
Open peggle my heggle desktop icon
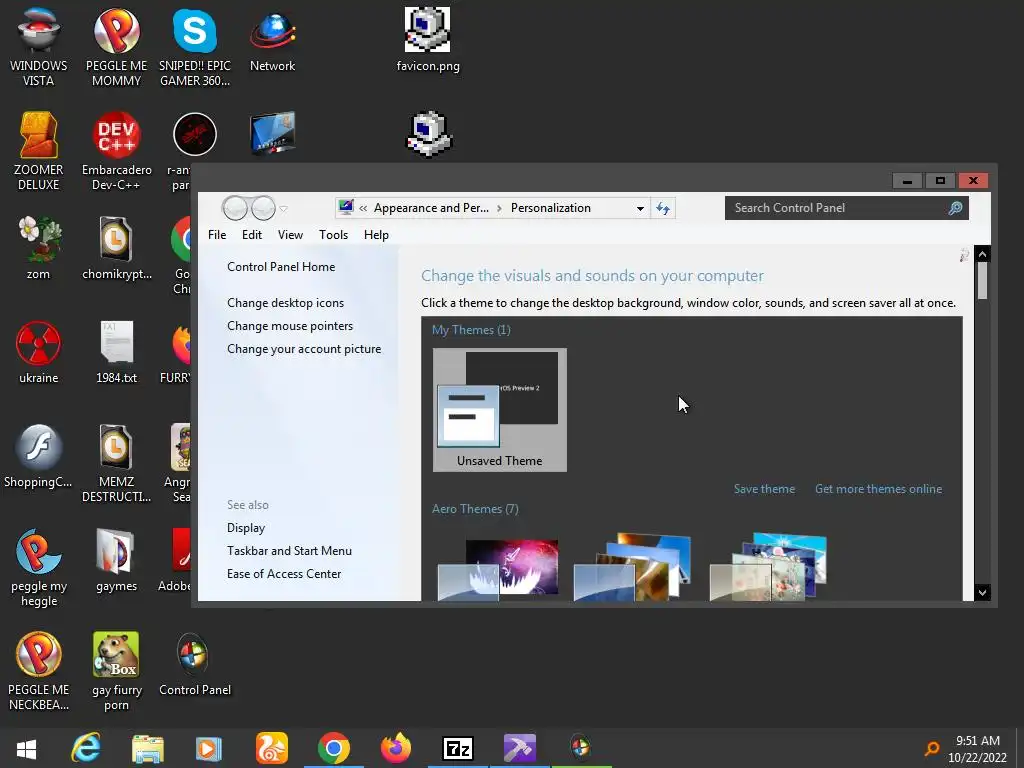tap(39, 567)
